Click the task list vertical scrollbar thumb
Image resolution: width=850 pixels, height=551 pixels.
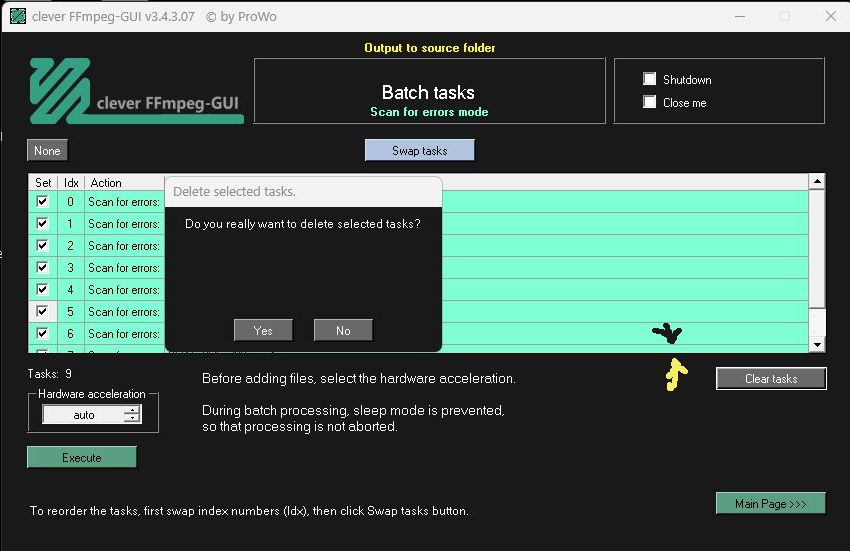click(x=817, y=249)
